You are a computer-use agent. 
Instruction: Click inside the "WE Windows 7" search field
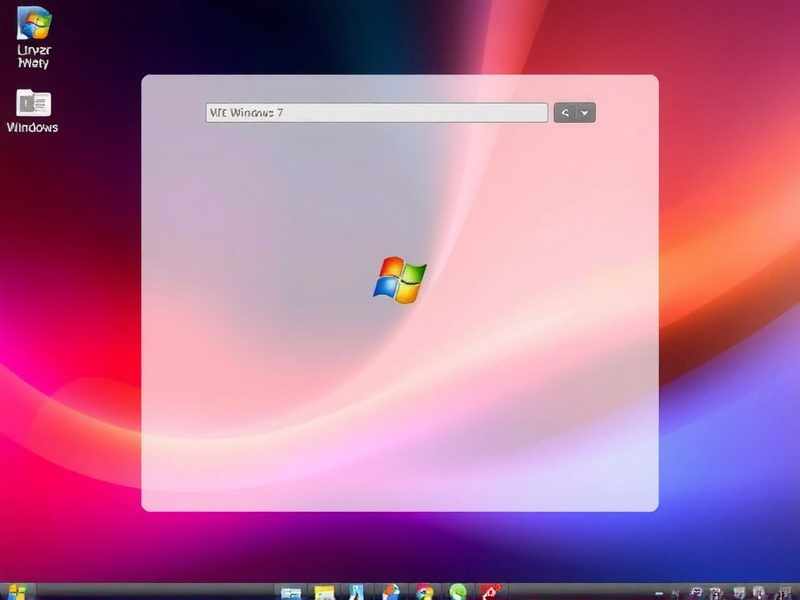(375, 112)
